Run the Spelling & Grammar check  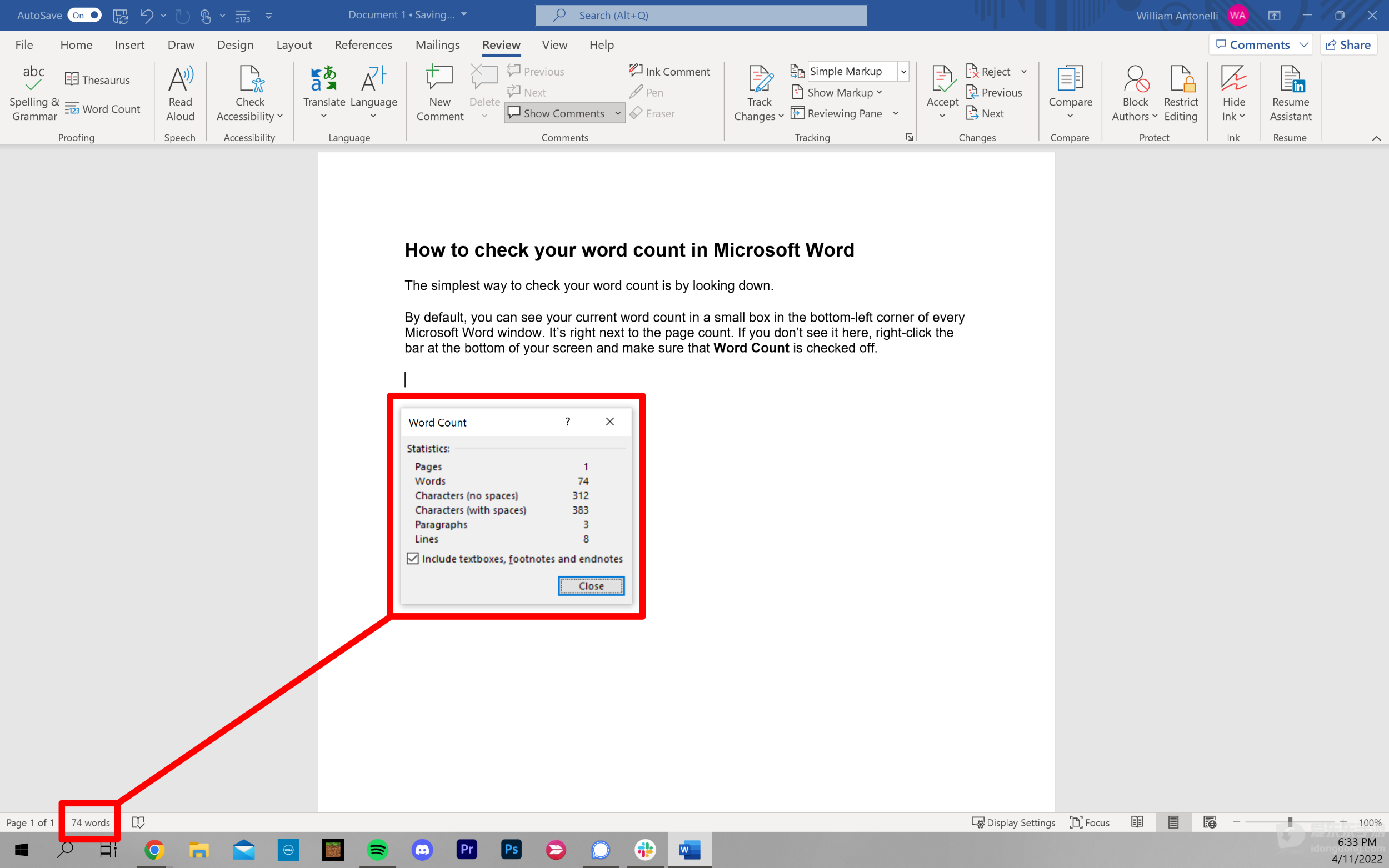(x=34, y=93)
